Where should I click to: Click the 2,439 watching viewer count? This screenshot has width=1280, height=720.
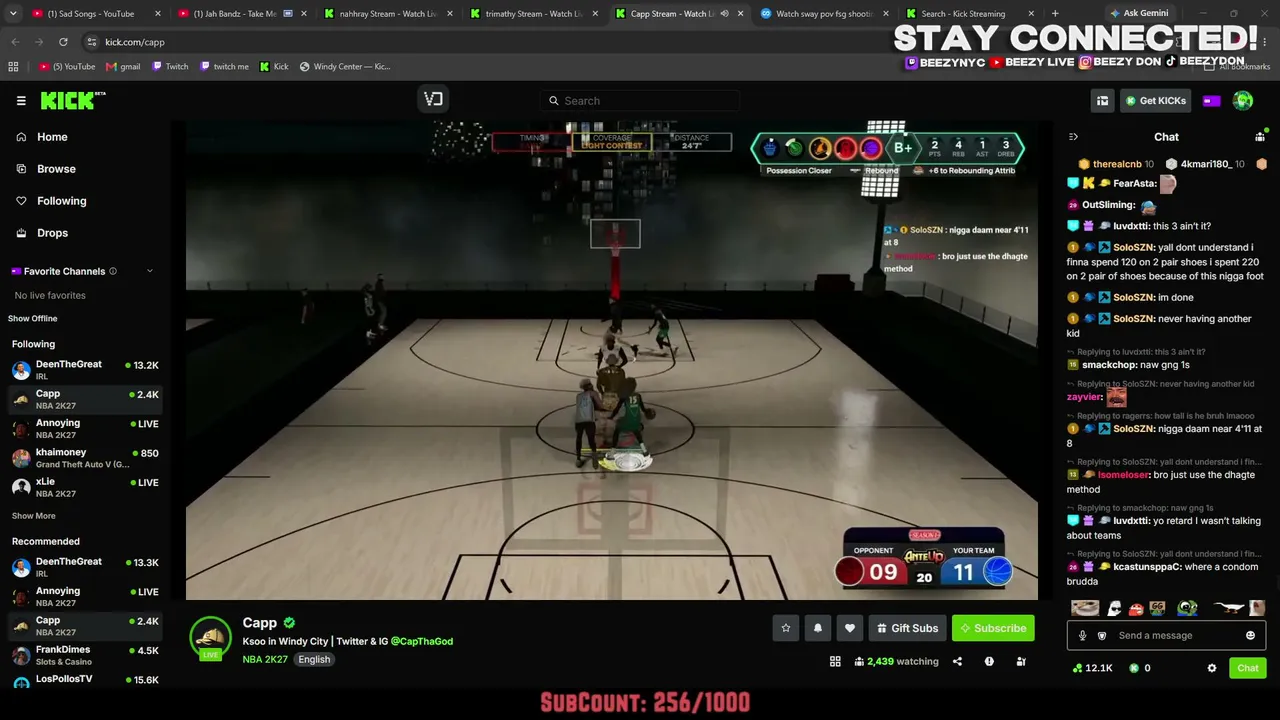point(896,661)
